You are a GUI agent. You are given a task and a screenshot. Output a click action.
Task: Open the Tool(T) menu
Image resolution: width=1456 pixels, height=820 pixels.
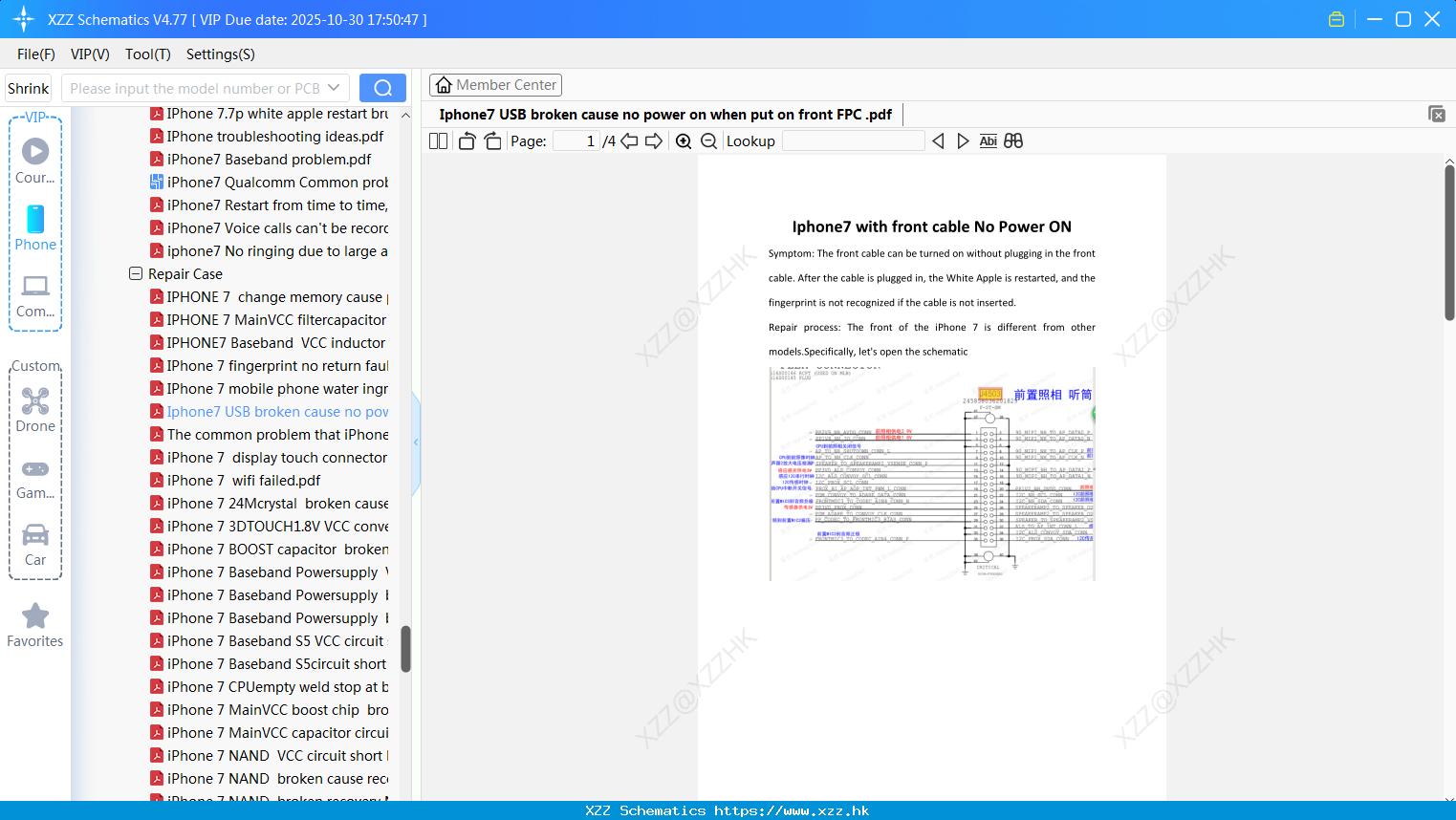(x=148, y=54)
